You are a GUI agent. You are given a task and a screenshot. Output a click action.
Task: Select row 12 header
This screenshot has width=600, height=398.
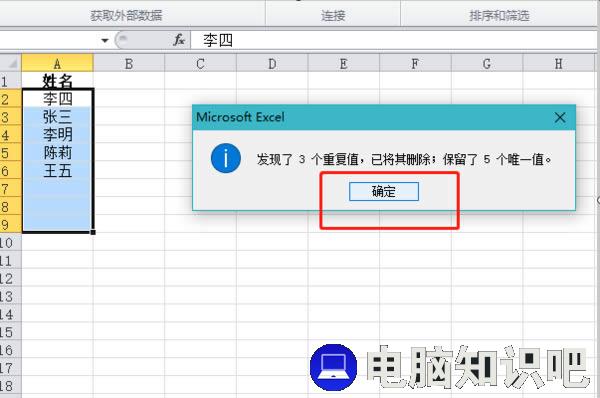pyautogui.click(x=11, y=278)
